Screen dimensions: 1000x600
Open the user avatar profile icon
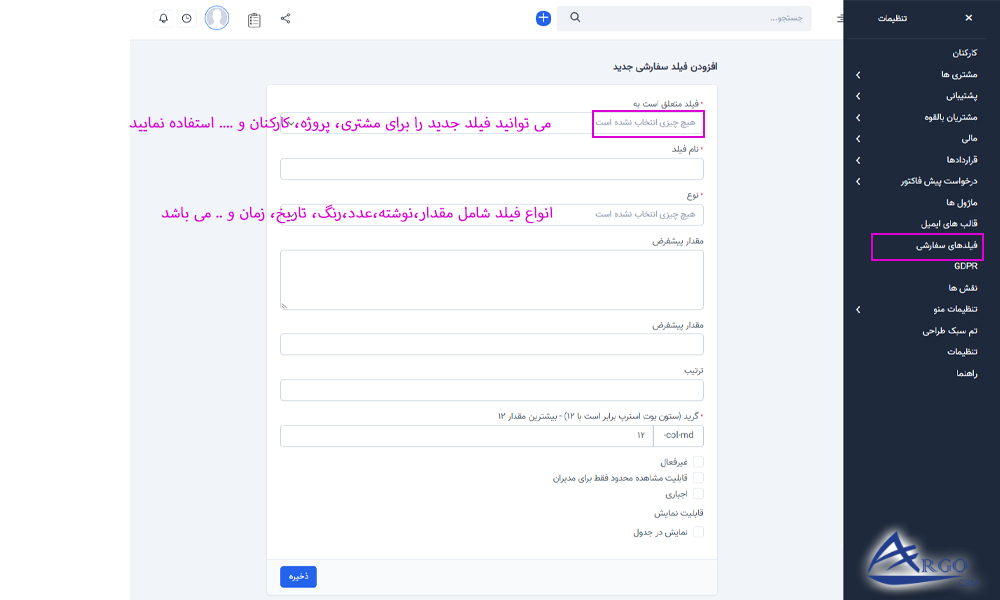pos(216,18)
